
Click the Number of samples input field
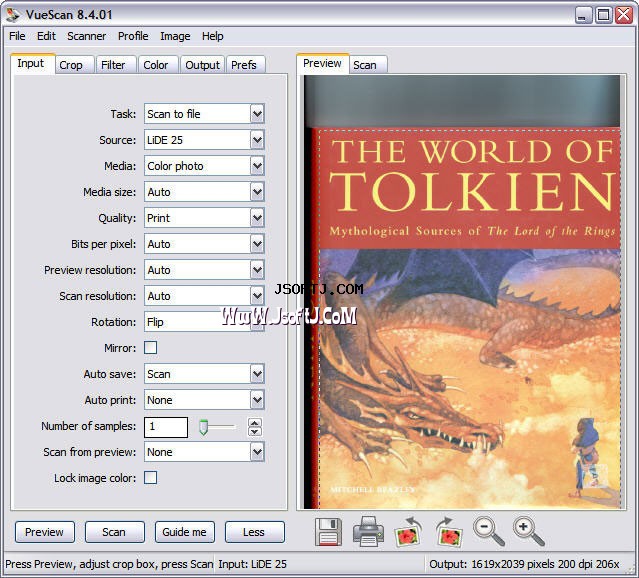166,427
